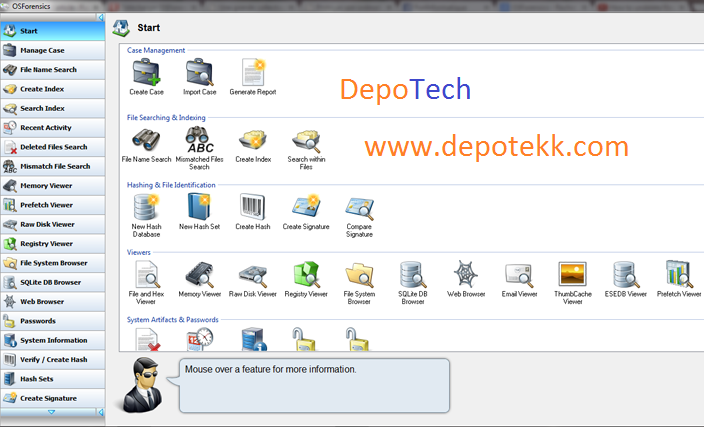Open Web Browser from sidebar
The image size is (704, 427).
click(x=53, y=301)
